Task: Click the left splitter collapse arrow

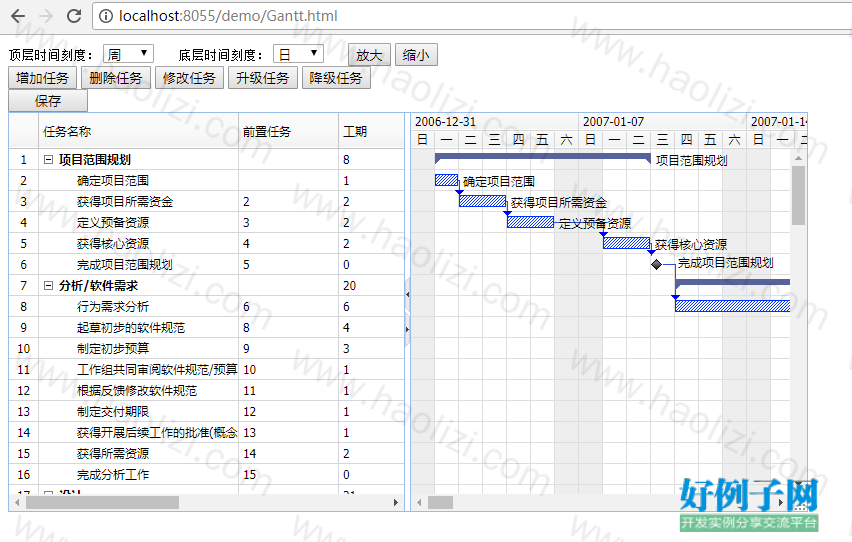Action: coord(408,294)
